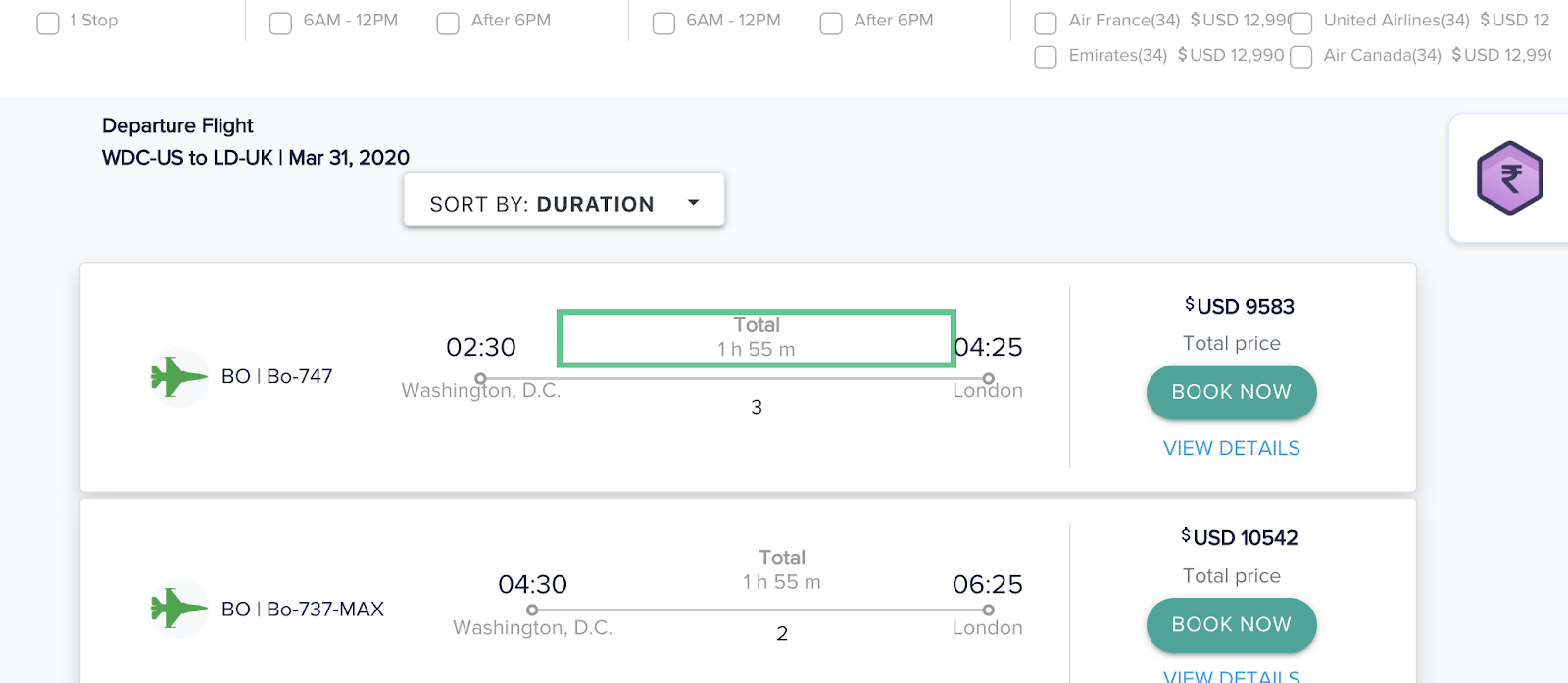1568x683 pixels.
Task: Check the Air France airline filter
Action: (x=1046, y=23)
